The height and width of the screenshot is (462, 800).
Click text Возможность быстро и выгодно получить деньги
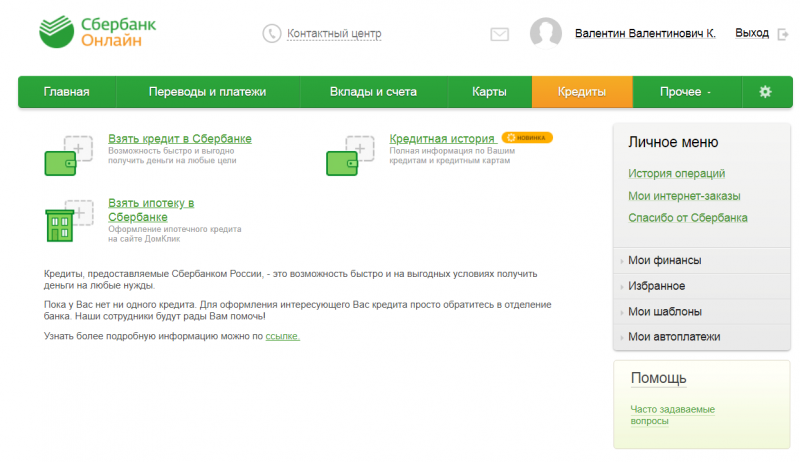[x=172, y=156]
